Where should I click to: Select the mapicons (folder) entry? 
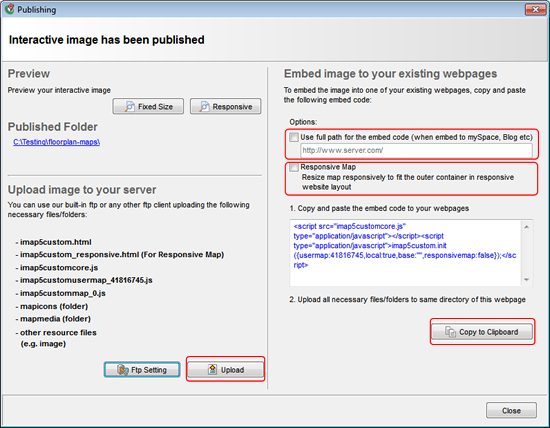pyautogui.click(x=54, y=306)
